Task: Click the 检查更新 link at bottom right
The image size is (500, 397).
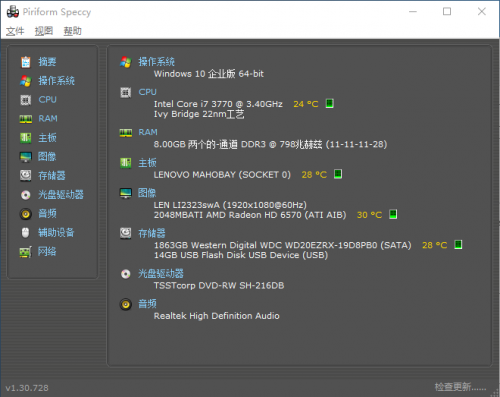Action: coord(460,387)
